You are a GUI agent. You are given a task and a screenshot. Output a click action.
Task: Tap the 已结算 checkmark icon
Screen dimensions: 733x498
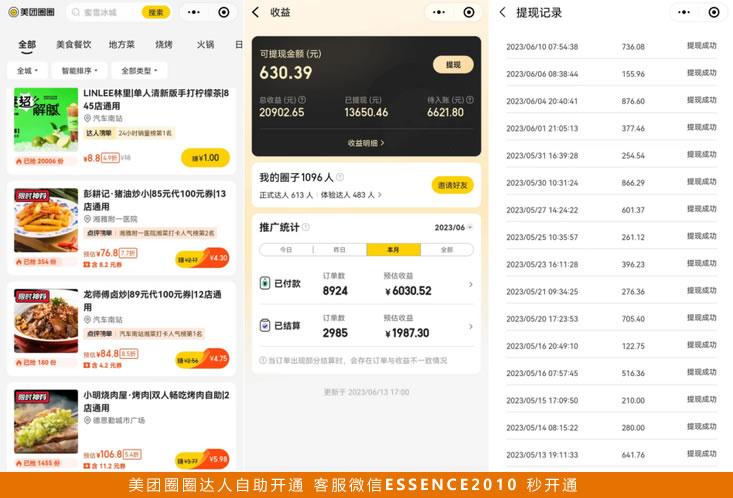[265, 325]
